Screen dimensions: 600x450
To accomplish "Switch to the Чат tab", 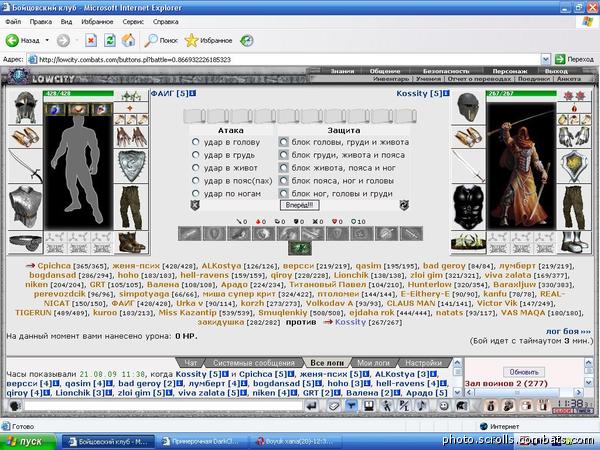I will 191,363.
